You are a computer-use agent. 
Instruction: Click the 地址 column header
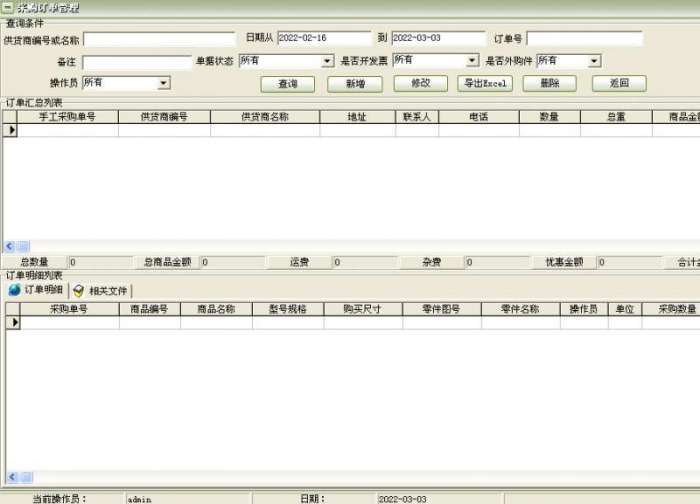(358, 117)
